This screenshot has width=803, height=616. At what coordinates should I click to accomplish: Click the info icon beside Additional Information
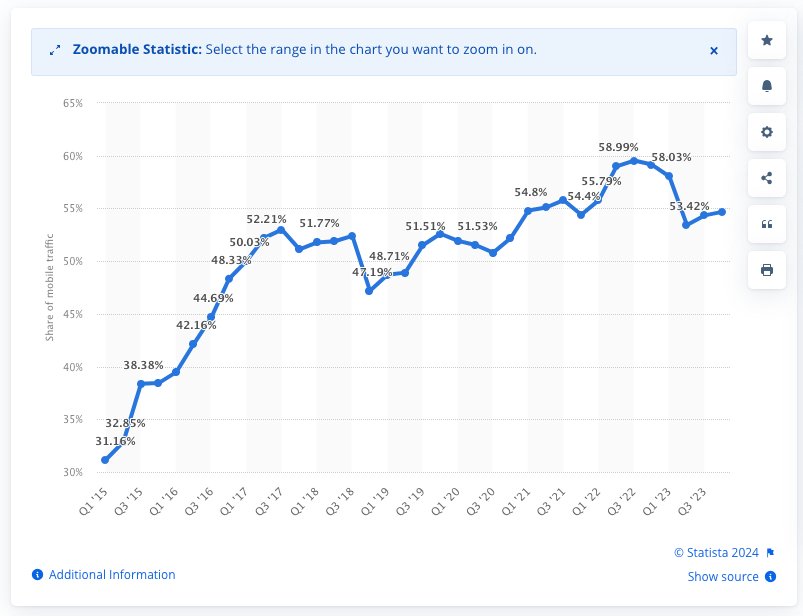click(x=38, y=575)
